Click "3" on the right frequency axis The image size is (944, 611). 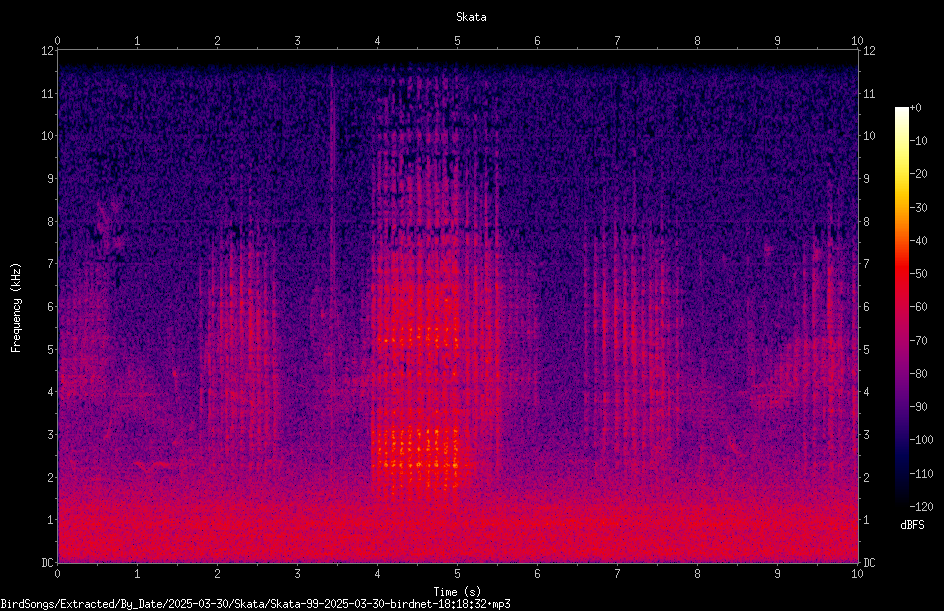(x=866, y=435)
